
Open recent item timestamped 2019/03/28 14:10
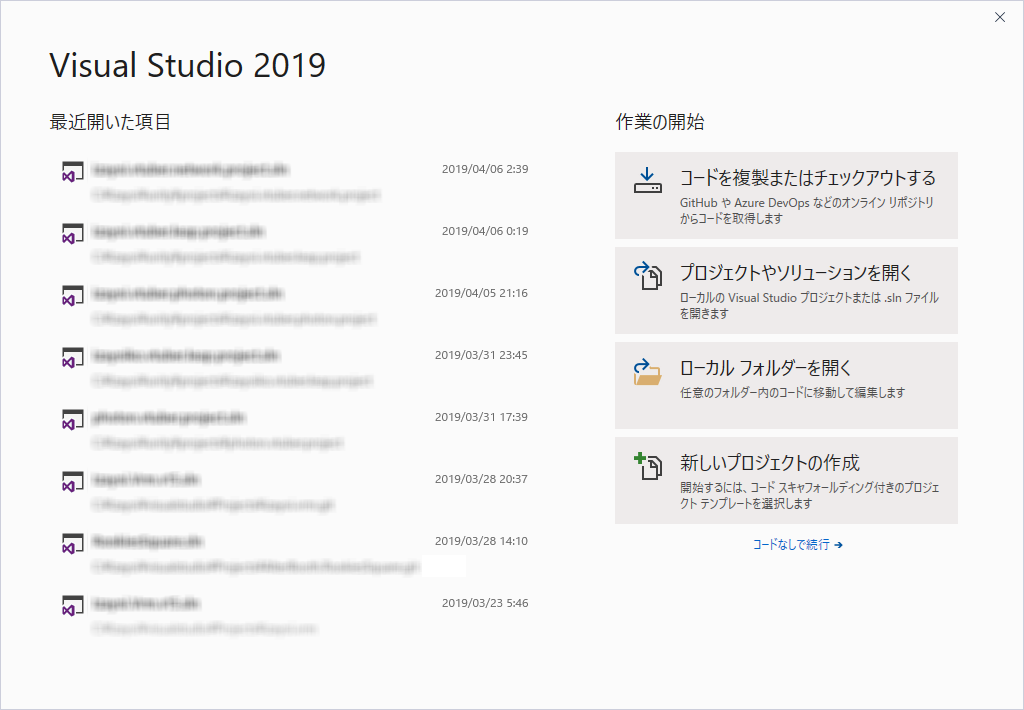coord(295,553)
